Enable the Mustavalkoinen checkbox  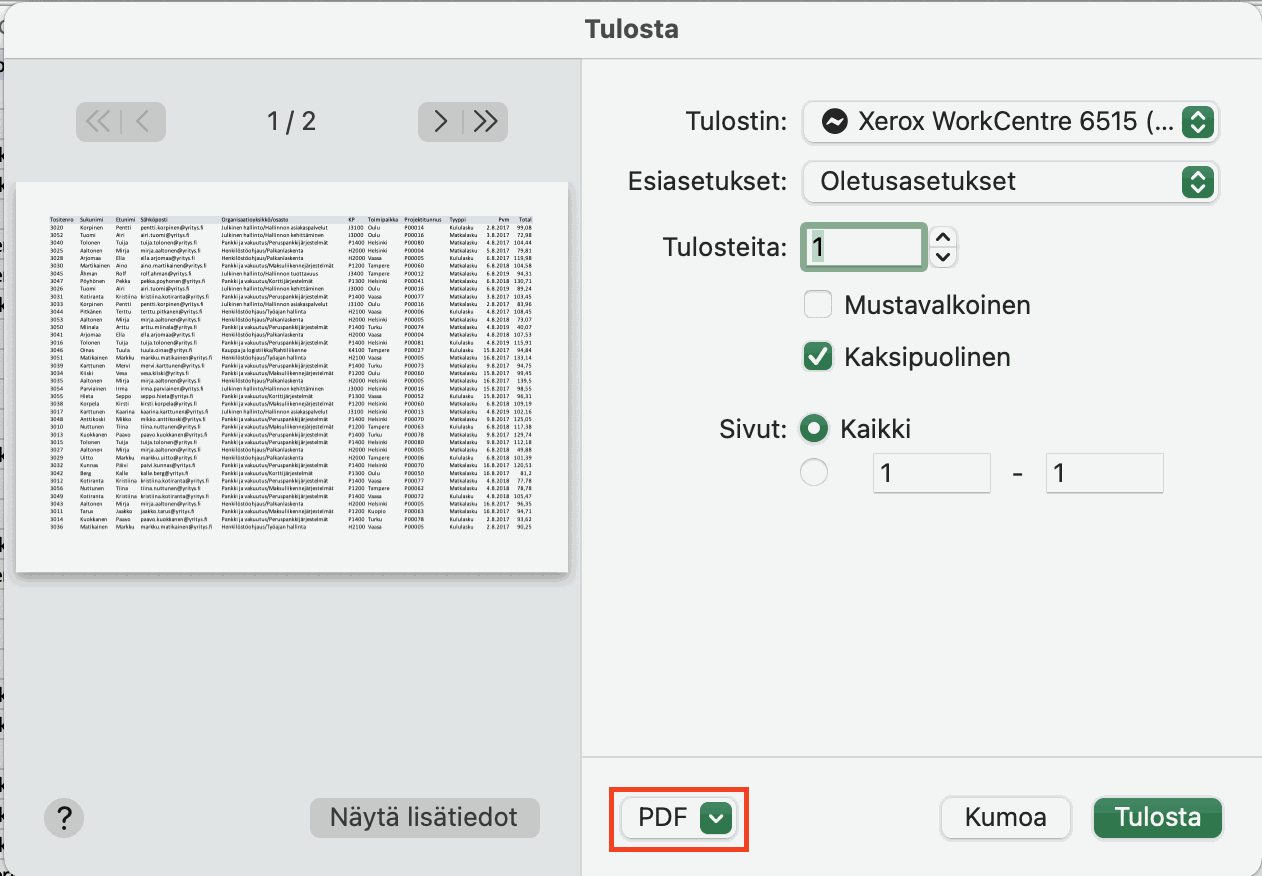pos(818,304)
